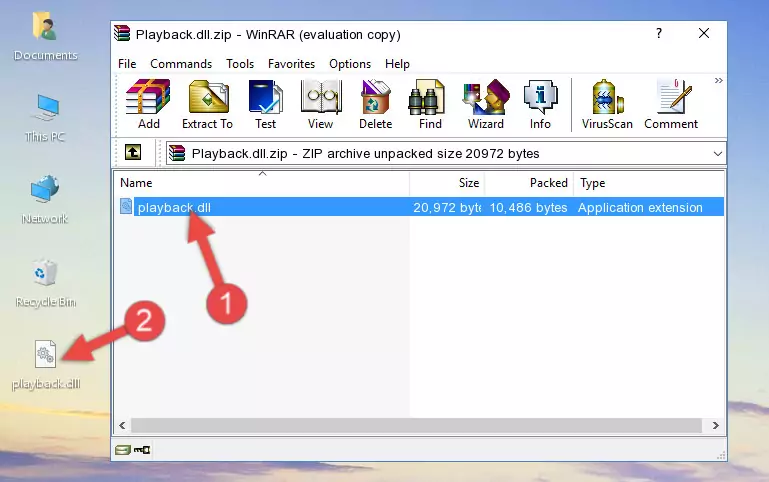Image resolution: width=769 pixels, height=482 pixels.
Task: Select the Documents desktop icon
Action: point(46,37)
